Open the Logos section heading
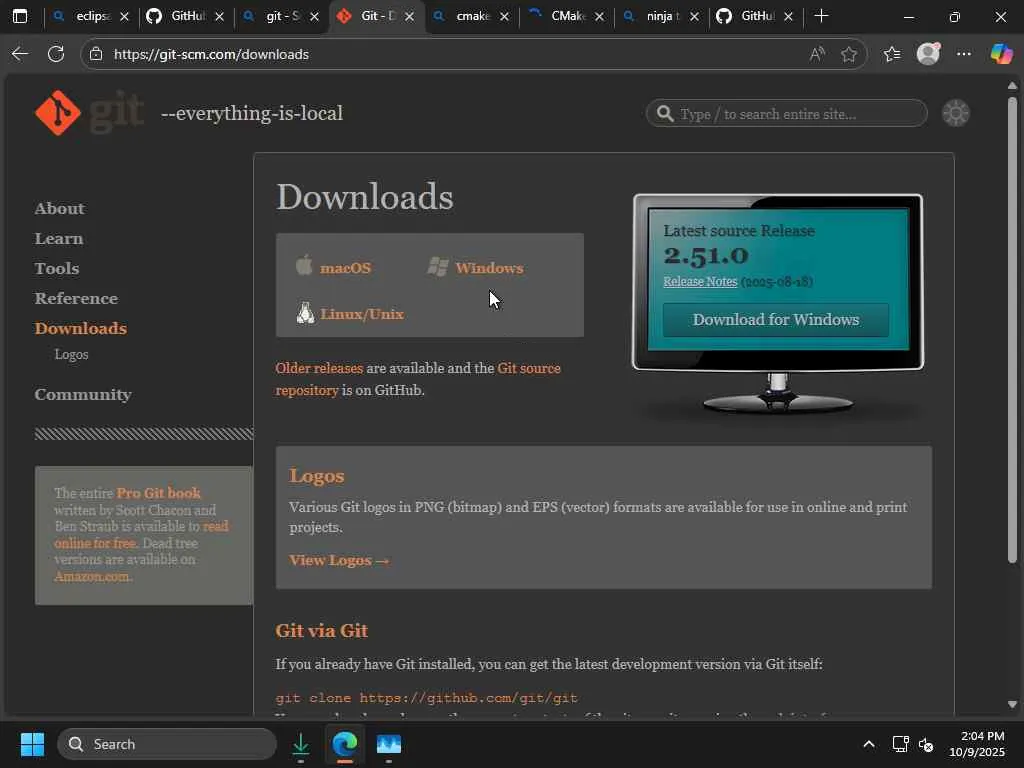 pyautogui.click(x=317, y=476)
